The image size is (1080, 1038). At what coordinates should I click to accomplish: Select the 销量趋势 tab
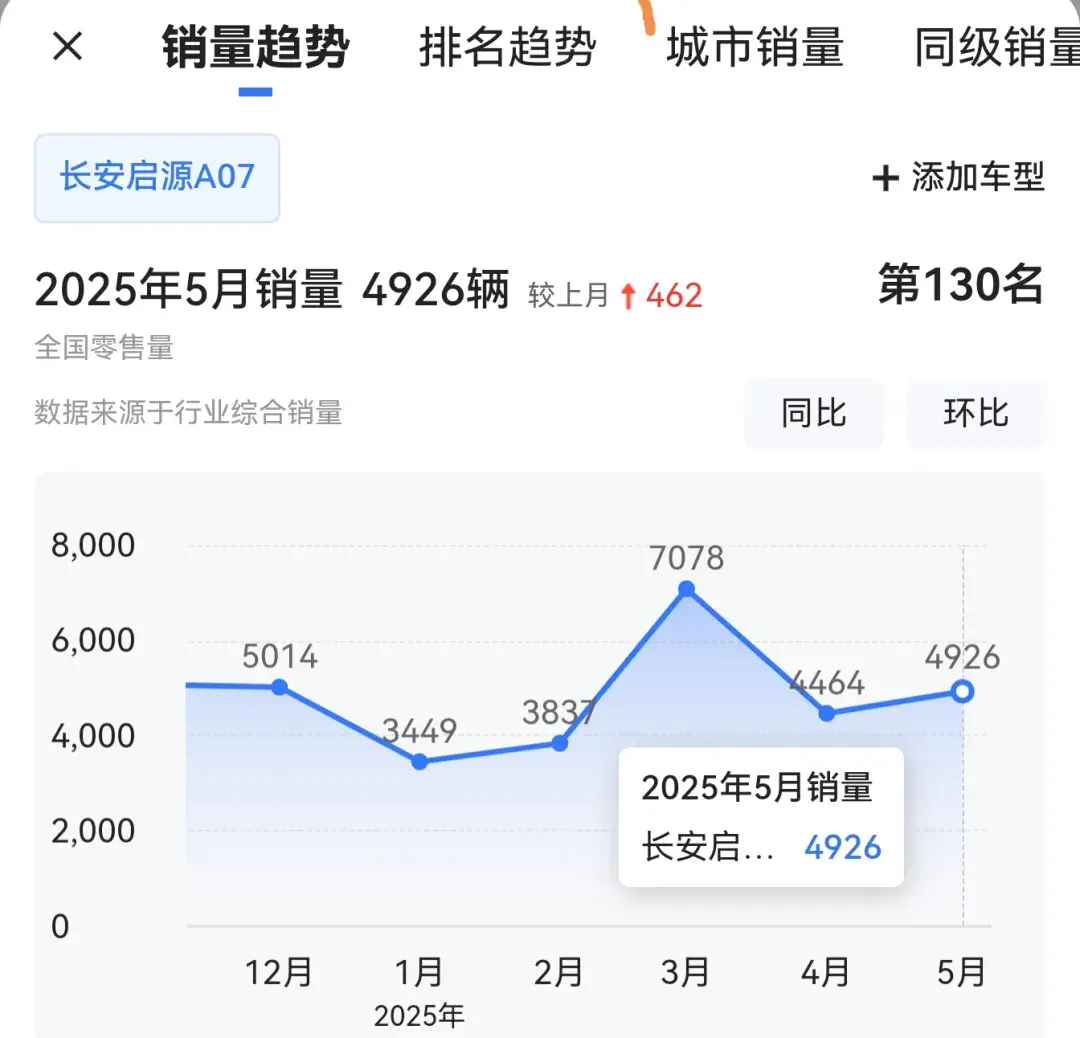point(256,48)
